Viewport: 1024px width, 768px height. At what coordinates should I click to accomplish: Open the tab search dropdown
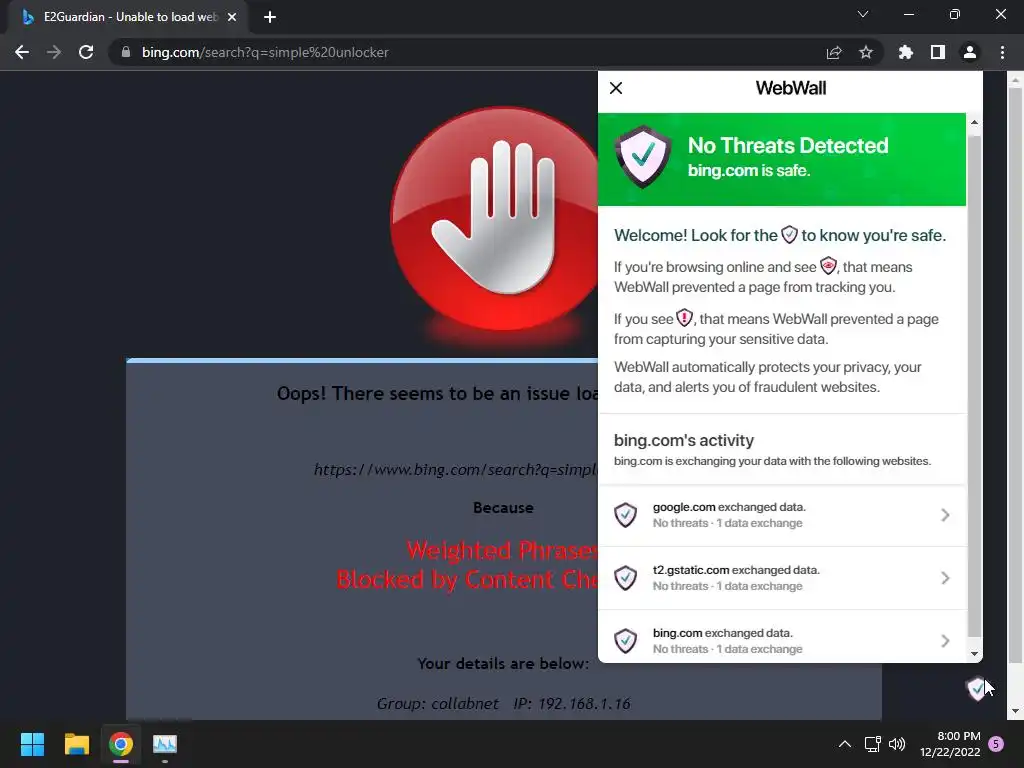863,14
